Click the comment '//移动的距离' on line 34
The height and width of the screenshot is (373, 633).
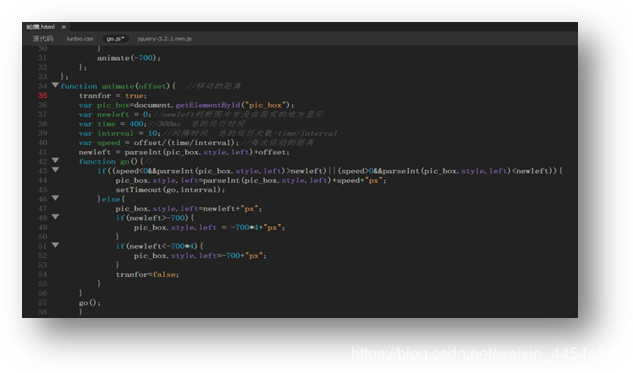213,86
